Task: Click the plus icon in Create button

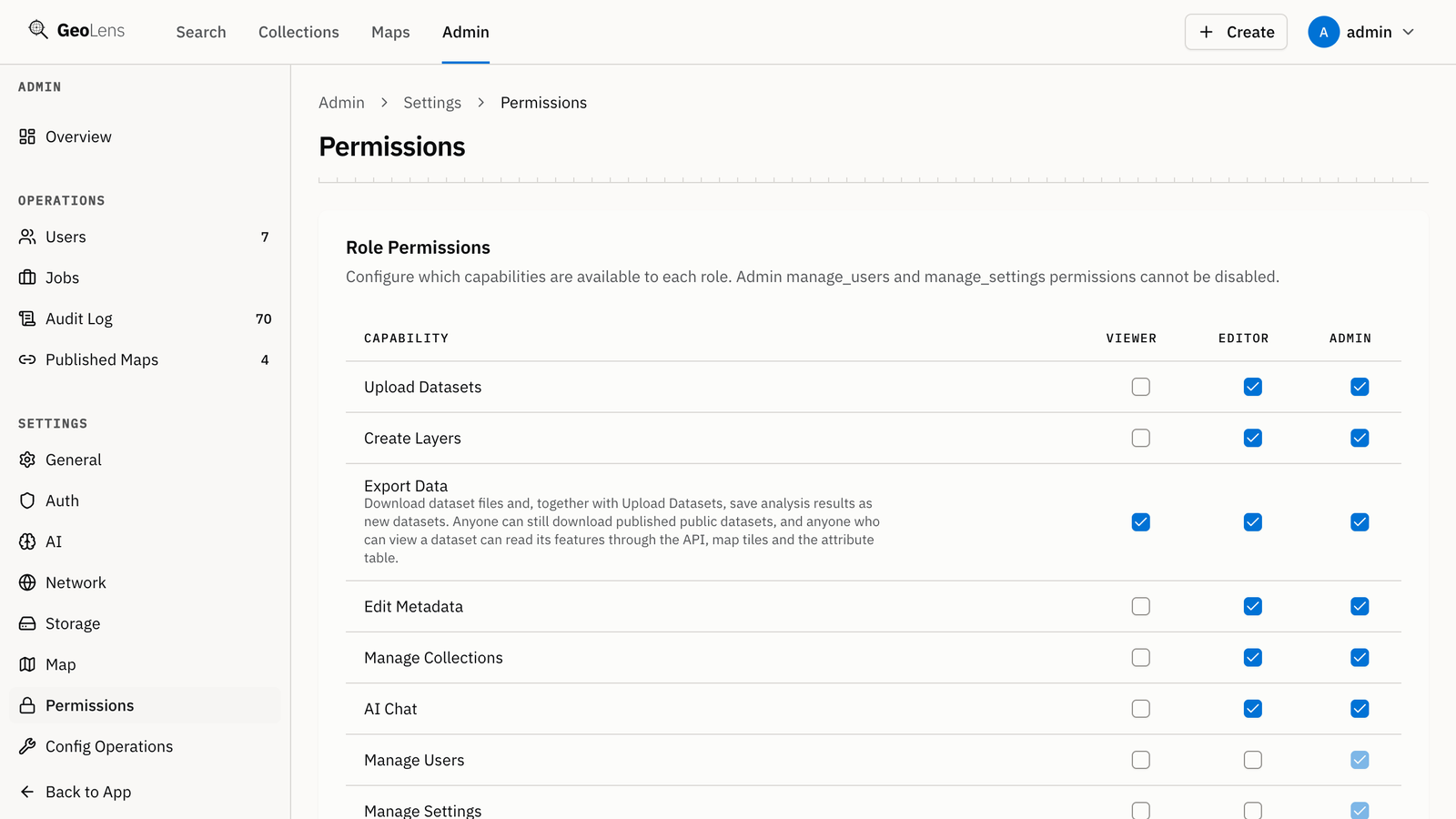Action: click(1206, 32)
